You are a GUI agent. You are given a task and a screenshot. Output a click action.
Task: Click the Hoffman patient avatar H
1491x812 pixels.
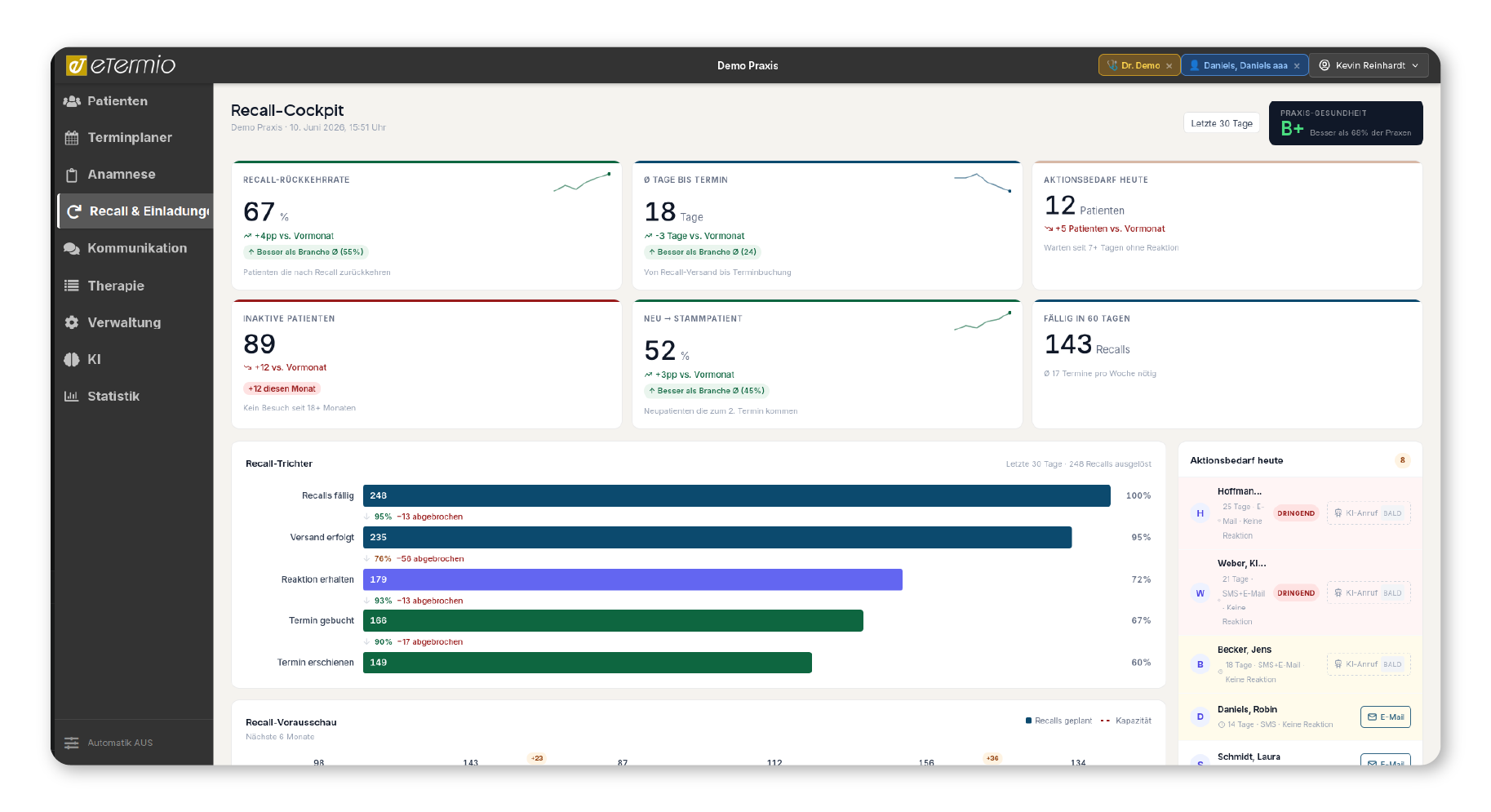1200,513
